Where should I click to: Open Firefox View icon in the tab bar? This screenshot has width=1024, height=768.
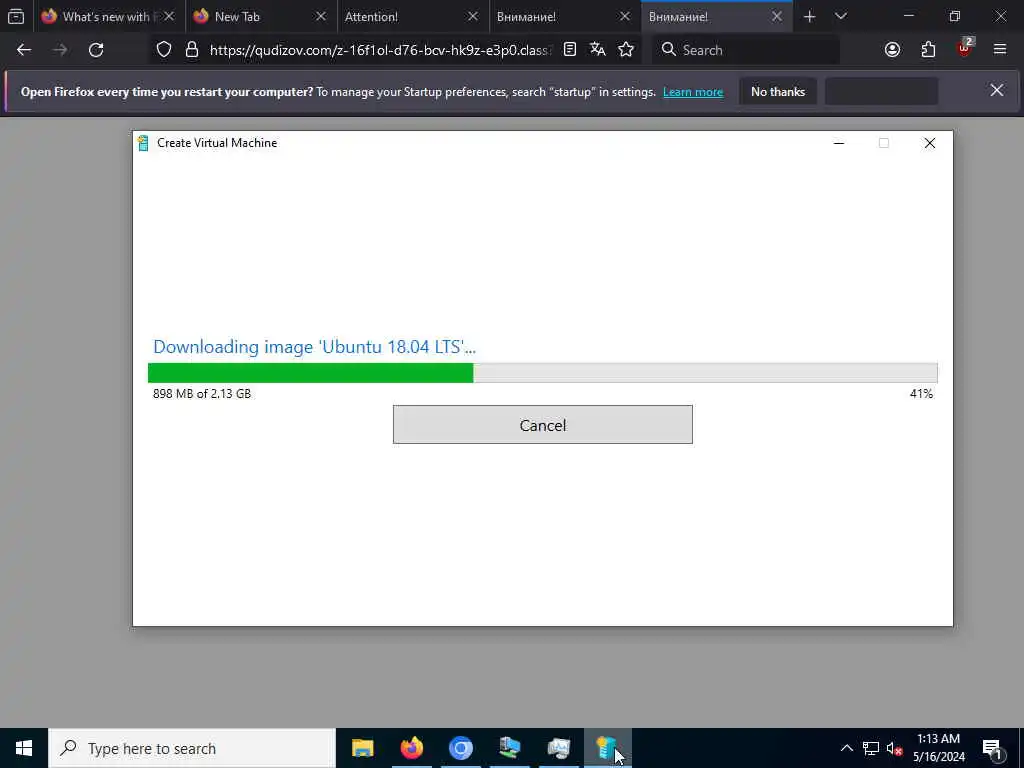[16, 17]
